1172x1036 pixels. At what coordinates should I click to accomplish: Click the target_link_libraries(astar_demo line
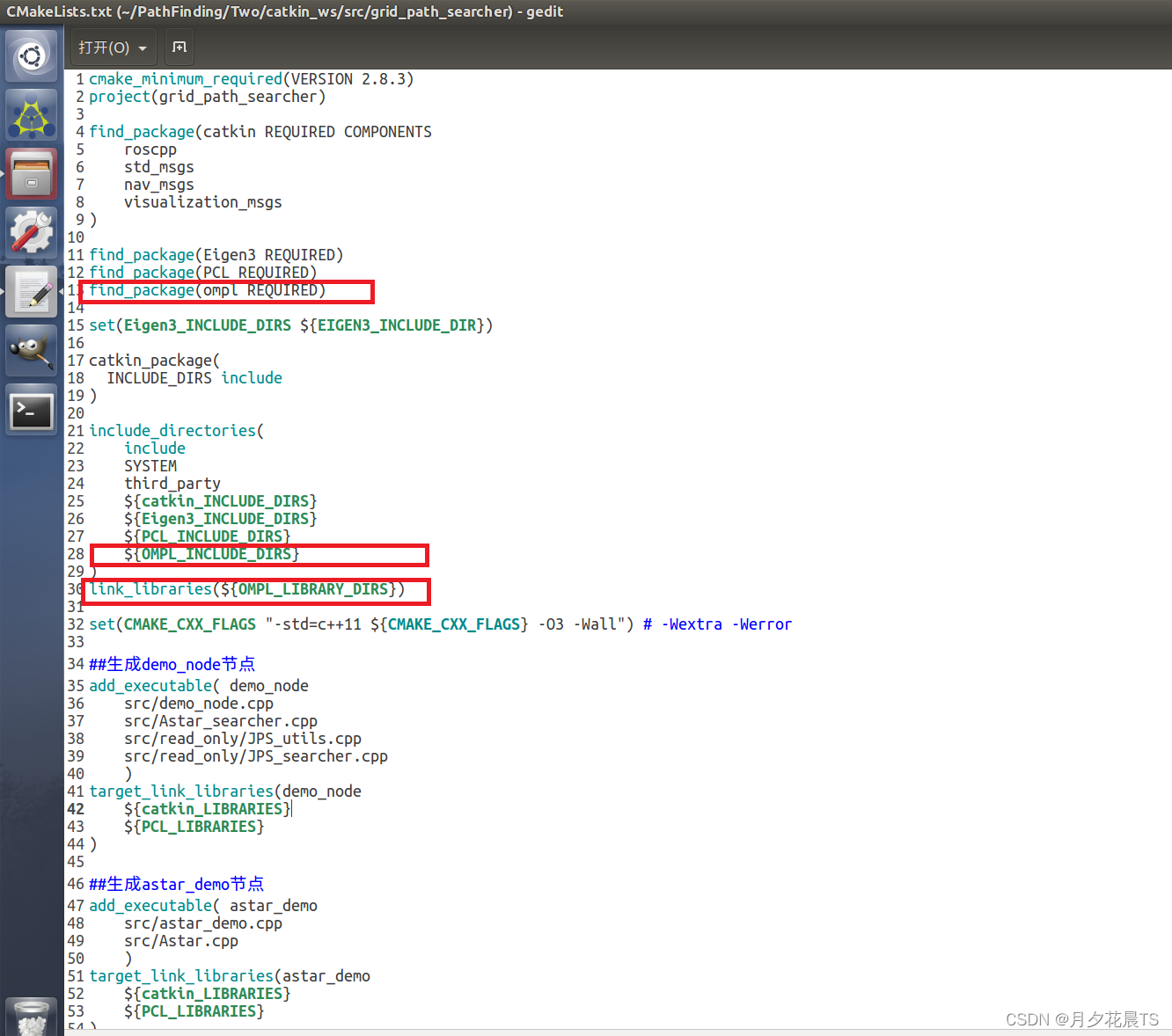tap(230, 976)
